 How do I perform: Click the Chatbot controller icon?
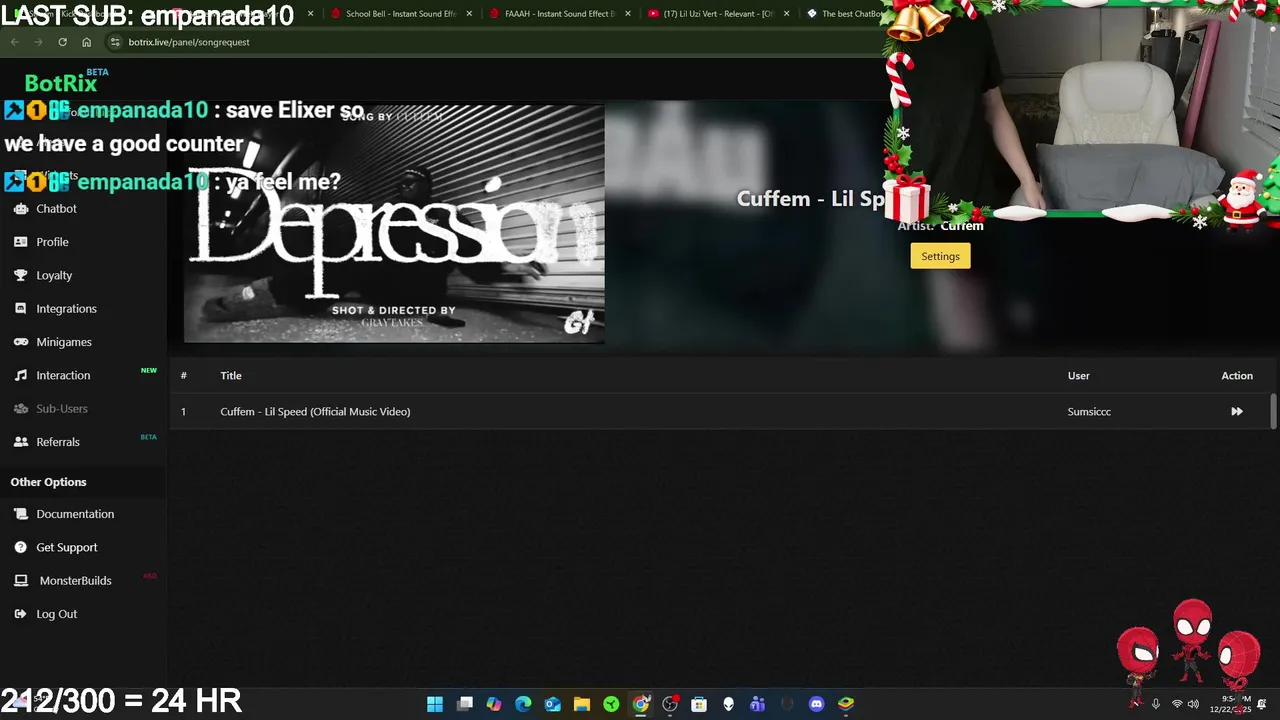coord(20,208)
